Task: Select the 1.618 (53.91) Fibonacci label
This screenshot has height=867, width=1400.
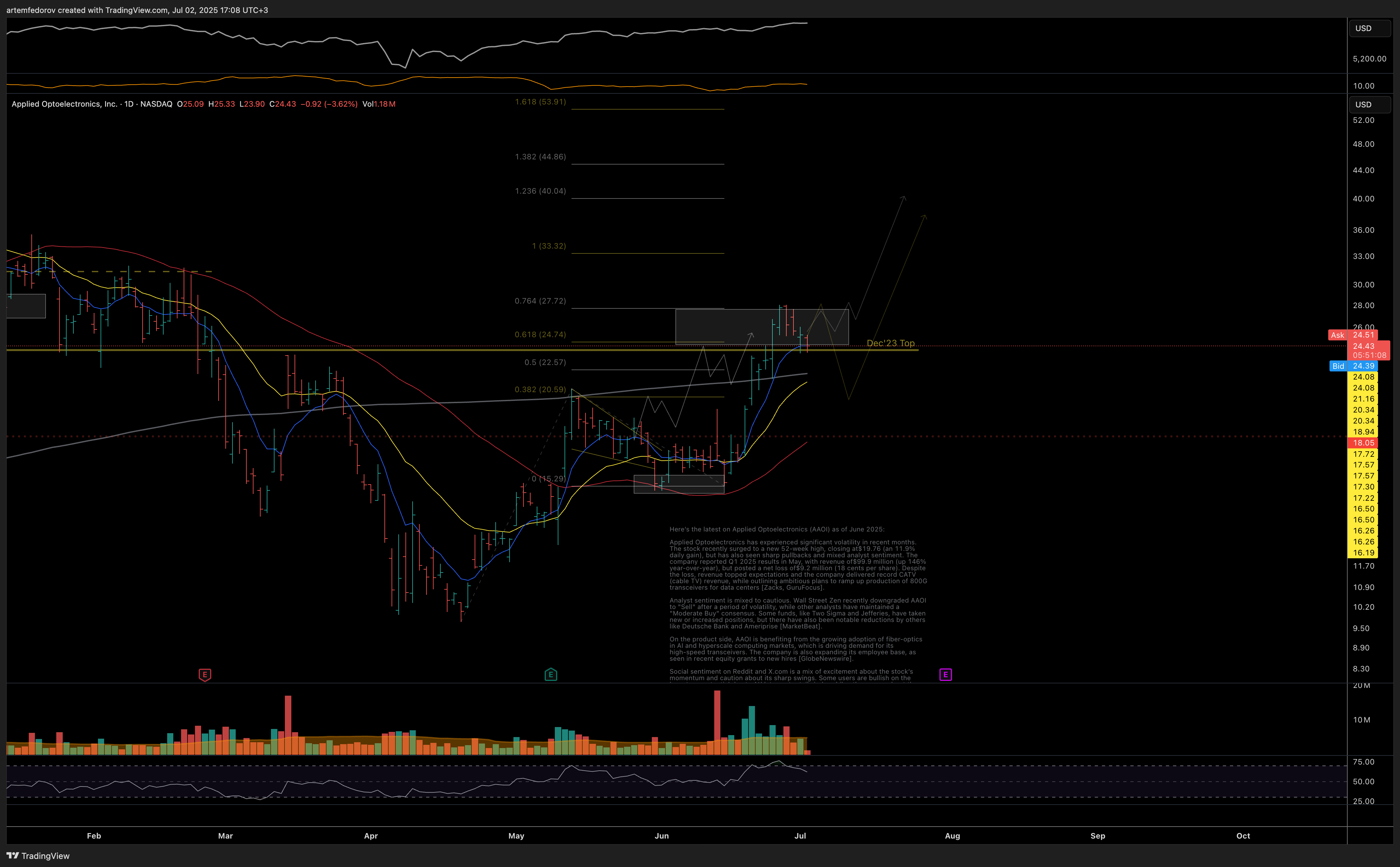Action: click(540, 102)
